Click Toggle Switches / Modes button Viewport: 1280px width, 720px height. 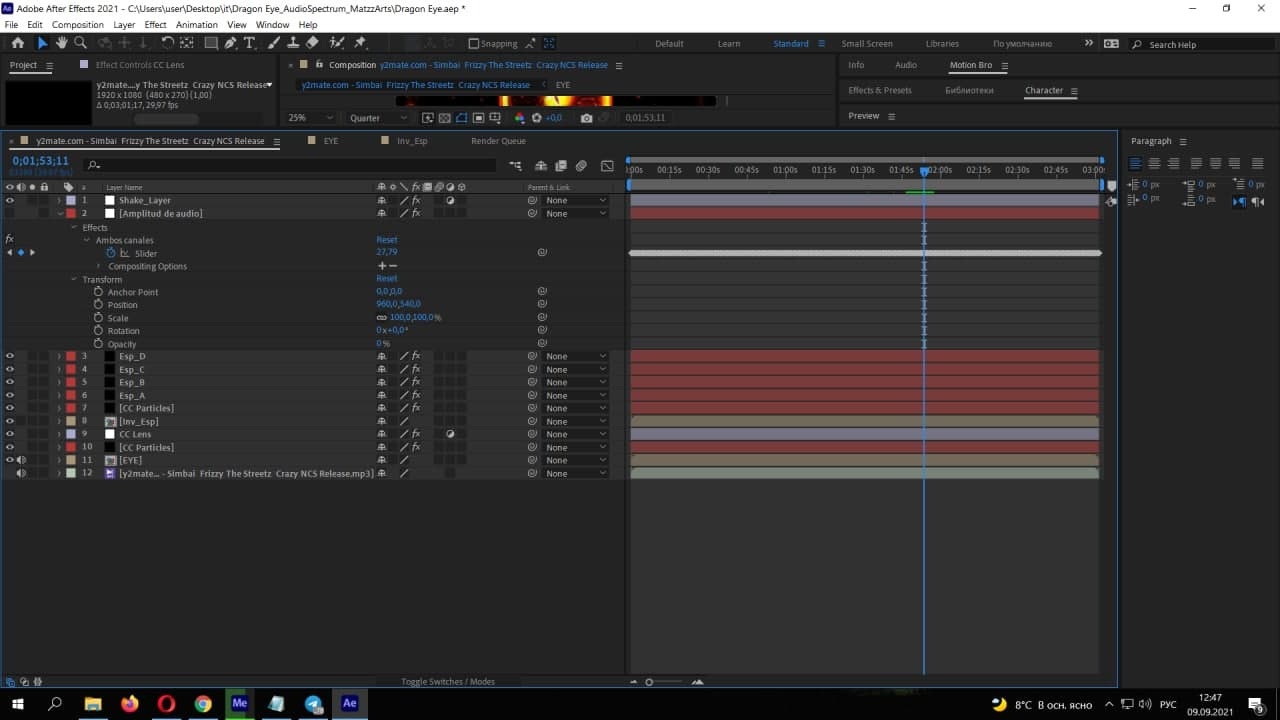pos(448,682)
